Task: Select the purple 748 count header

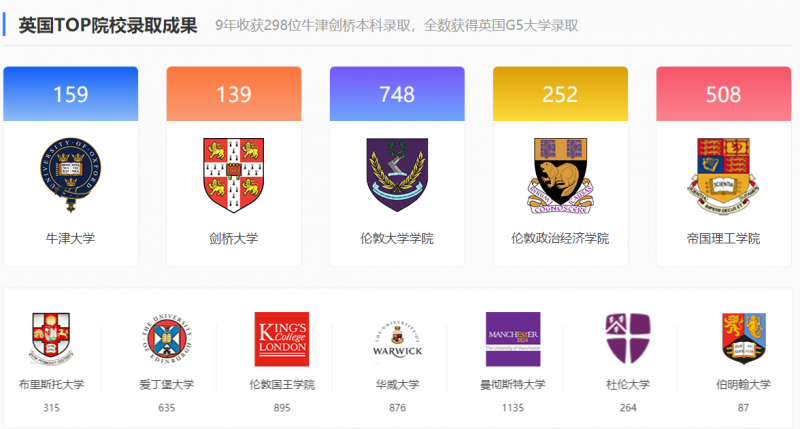Action: pyautogui.click(x=397, y=94)
